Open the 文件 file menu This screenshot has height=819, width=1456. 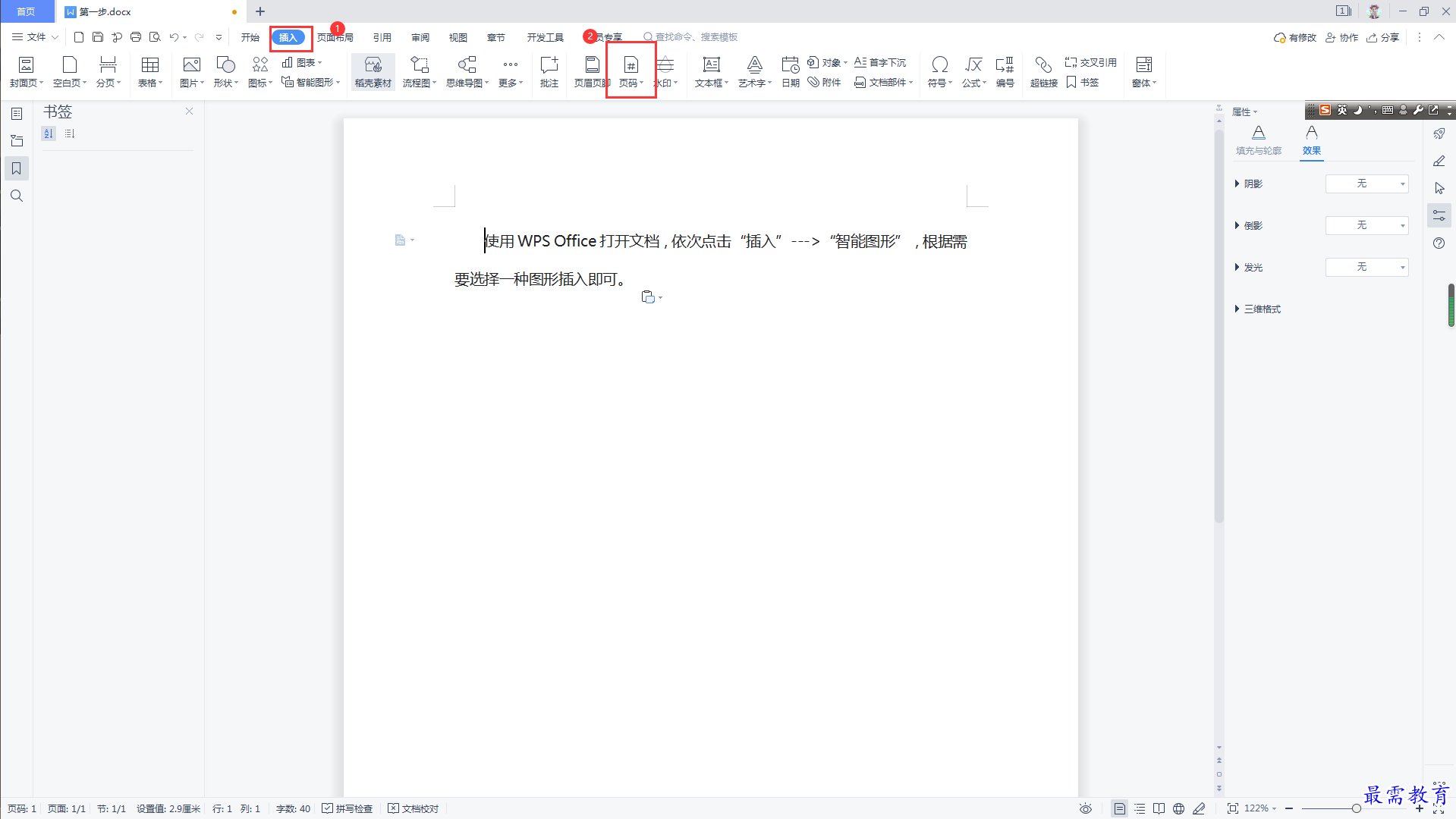35,36
